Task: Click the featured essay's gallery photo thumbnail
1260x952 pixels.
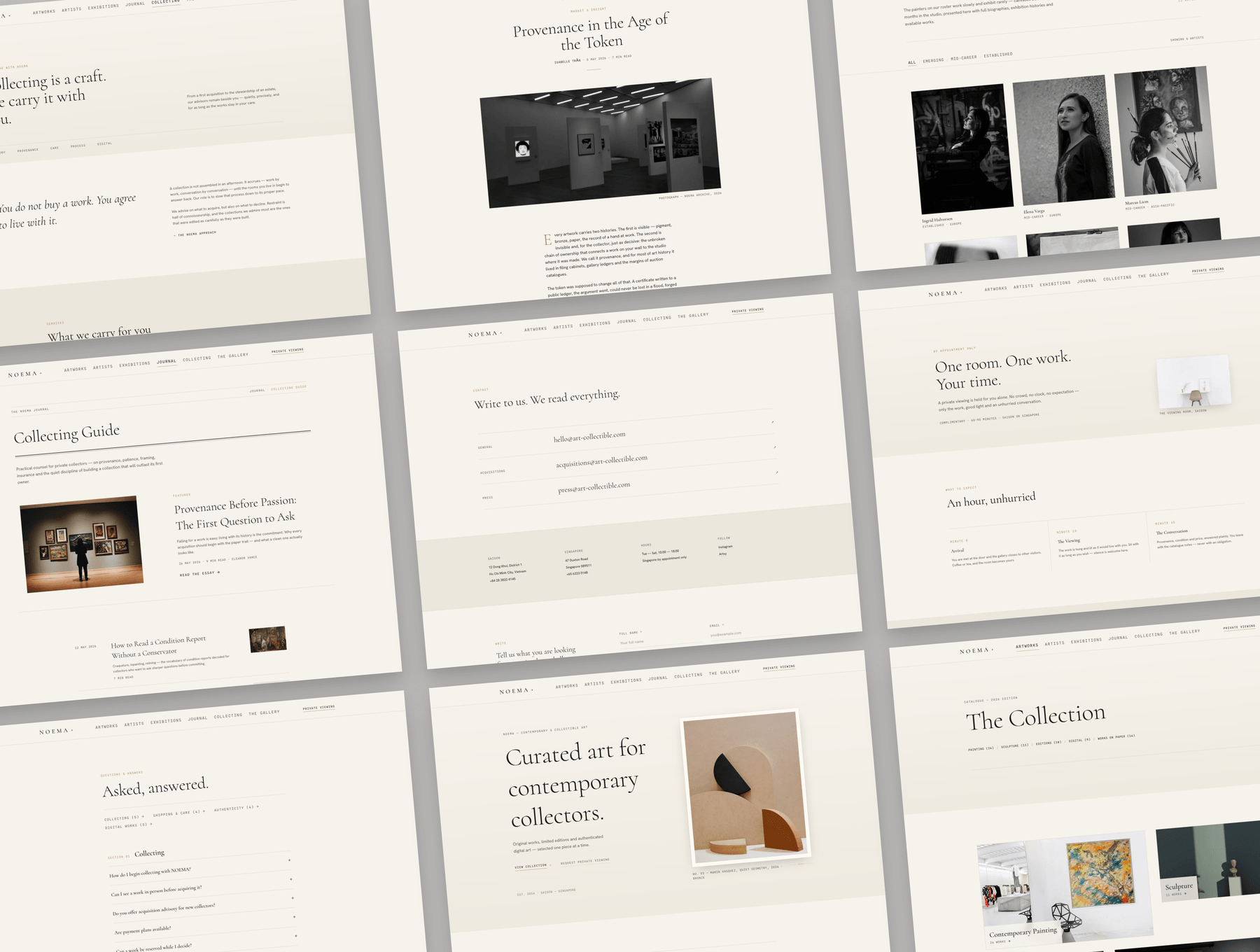Action: pos(82,545)
